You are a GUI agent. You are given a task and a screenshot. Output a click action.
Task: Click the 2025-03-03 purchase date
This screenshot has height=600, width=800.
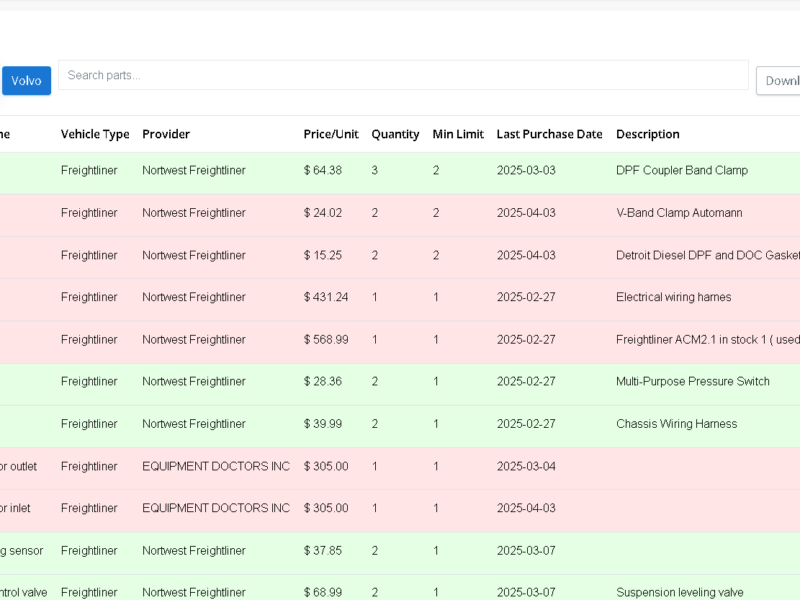(526, 170)
